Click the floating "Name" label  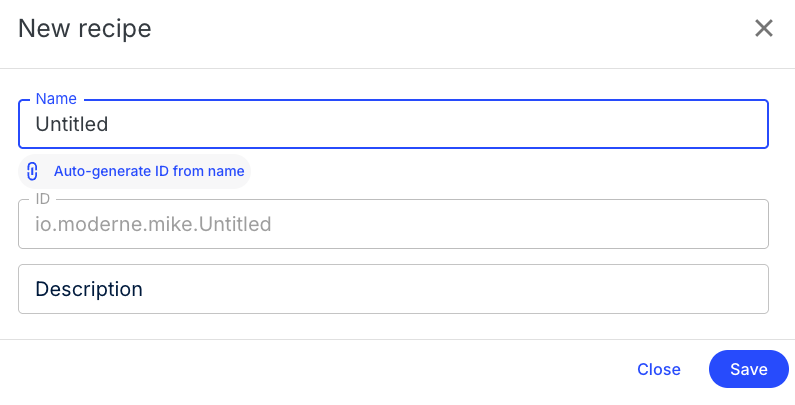(58, 99)
